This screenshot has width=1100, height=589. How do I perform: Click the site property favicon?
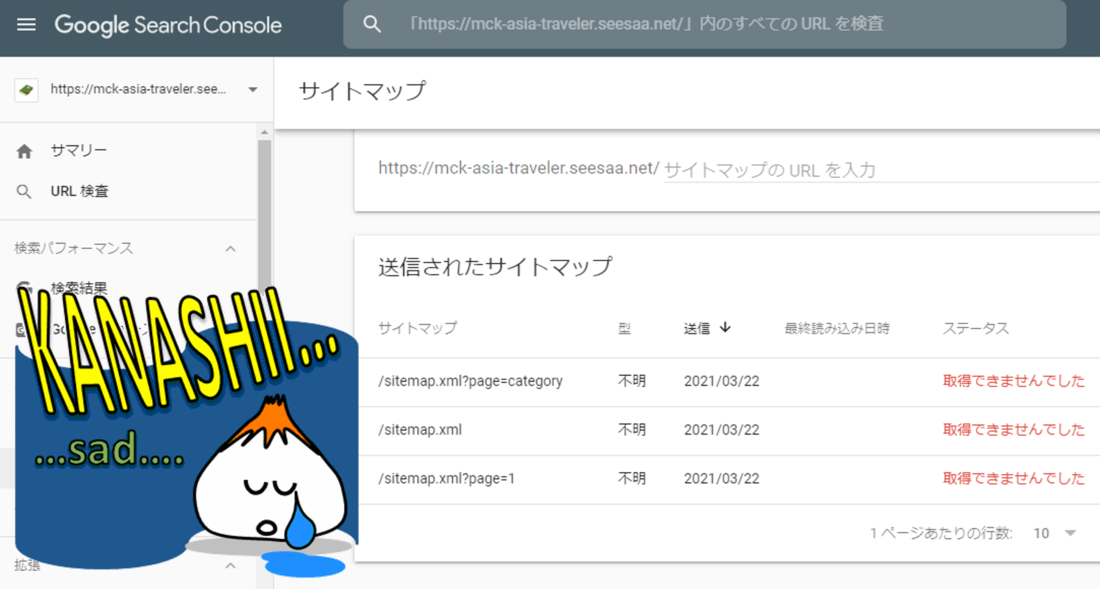(x=26, y=90)
